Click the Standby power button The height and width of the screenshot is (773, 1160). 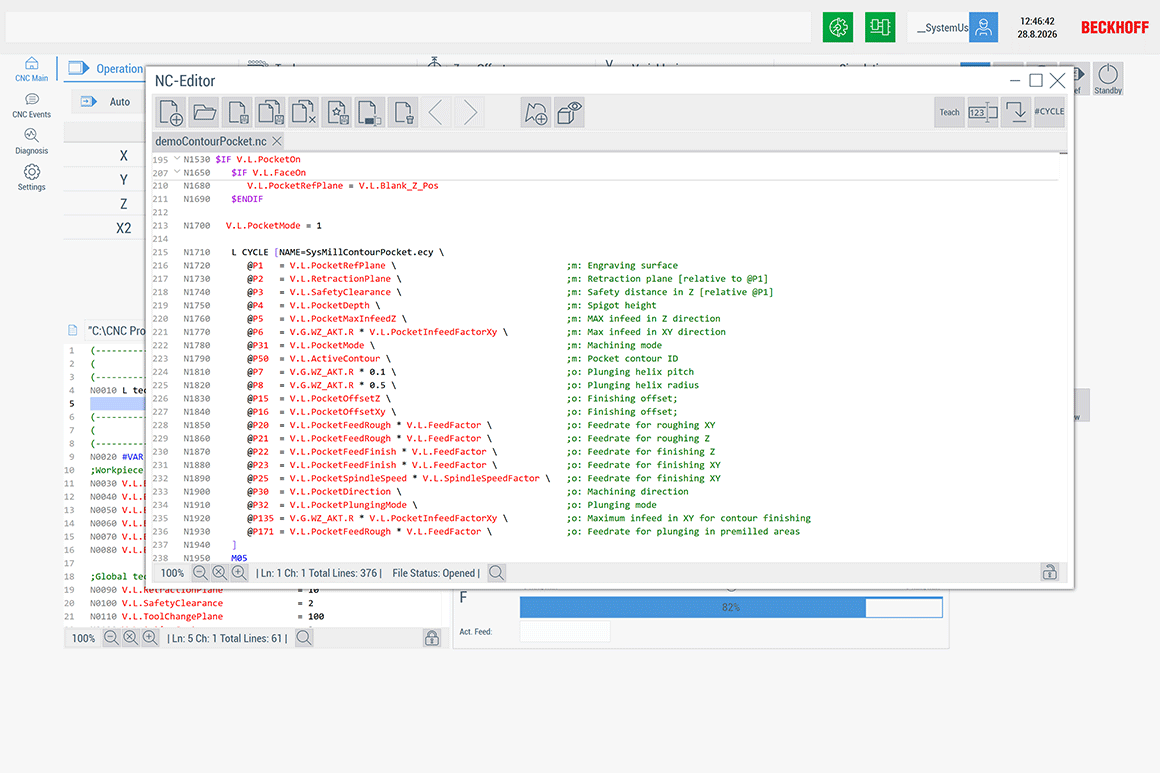pos(1107,78)
